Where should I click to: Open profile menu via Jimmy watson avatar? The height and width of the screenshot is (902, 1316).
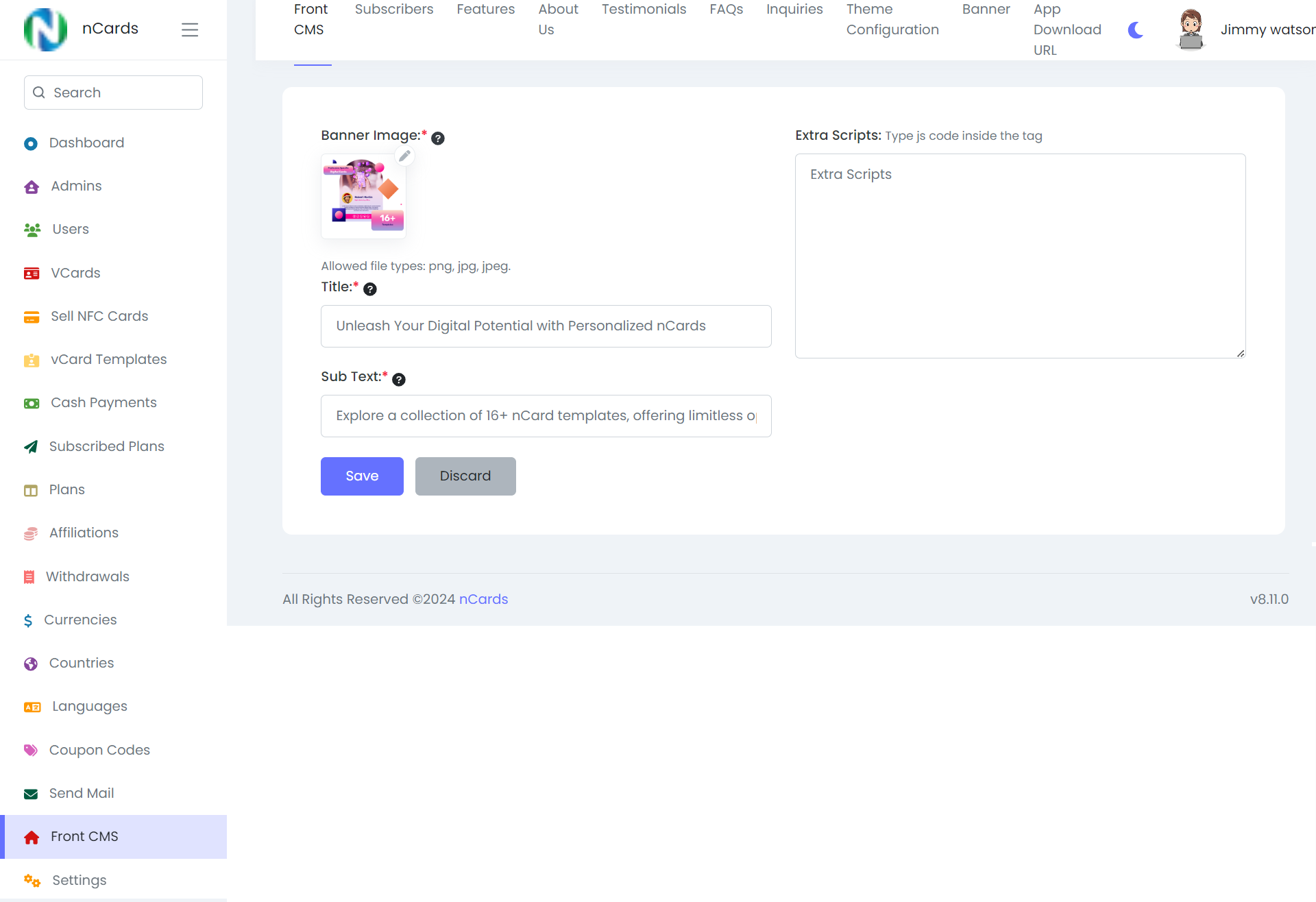coord(1191,29)
